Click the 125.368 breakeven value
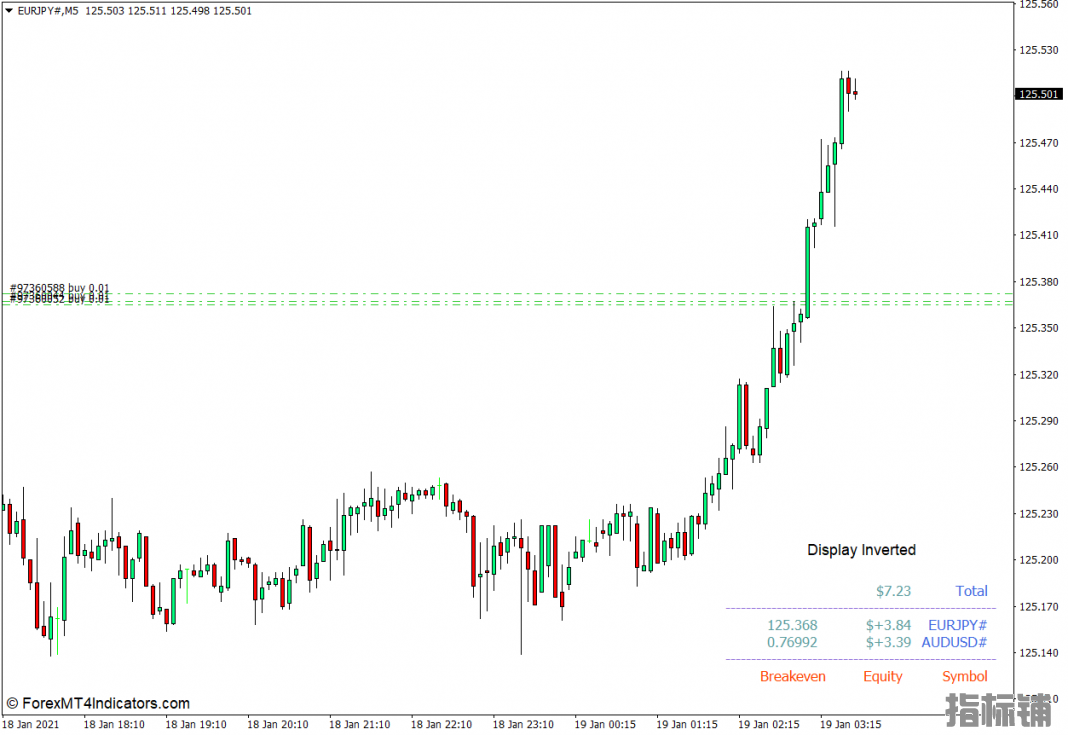 point(792,625)
